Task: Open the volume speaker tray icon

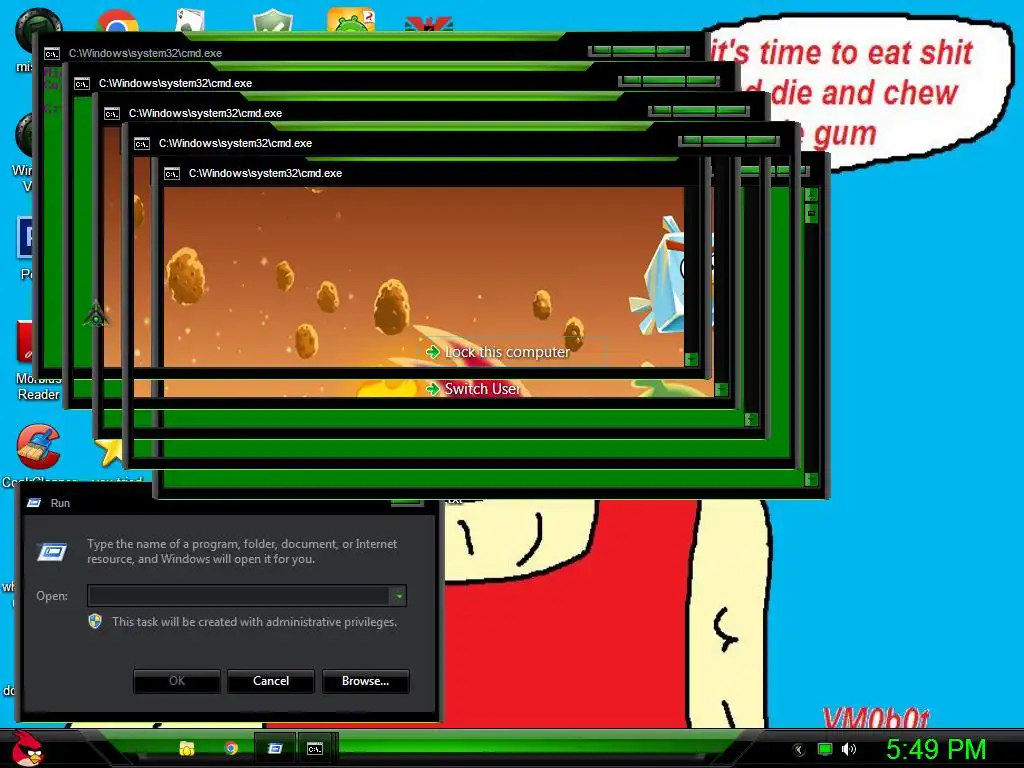Action: tap(848, 749)
